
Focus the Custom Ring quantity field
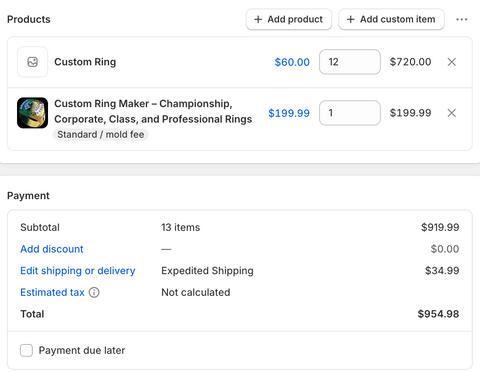click(350, 62)
